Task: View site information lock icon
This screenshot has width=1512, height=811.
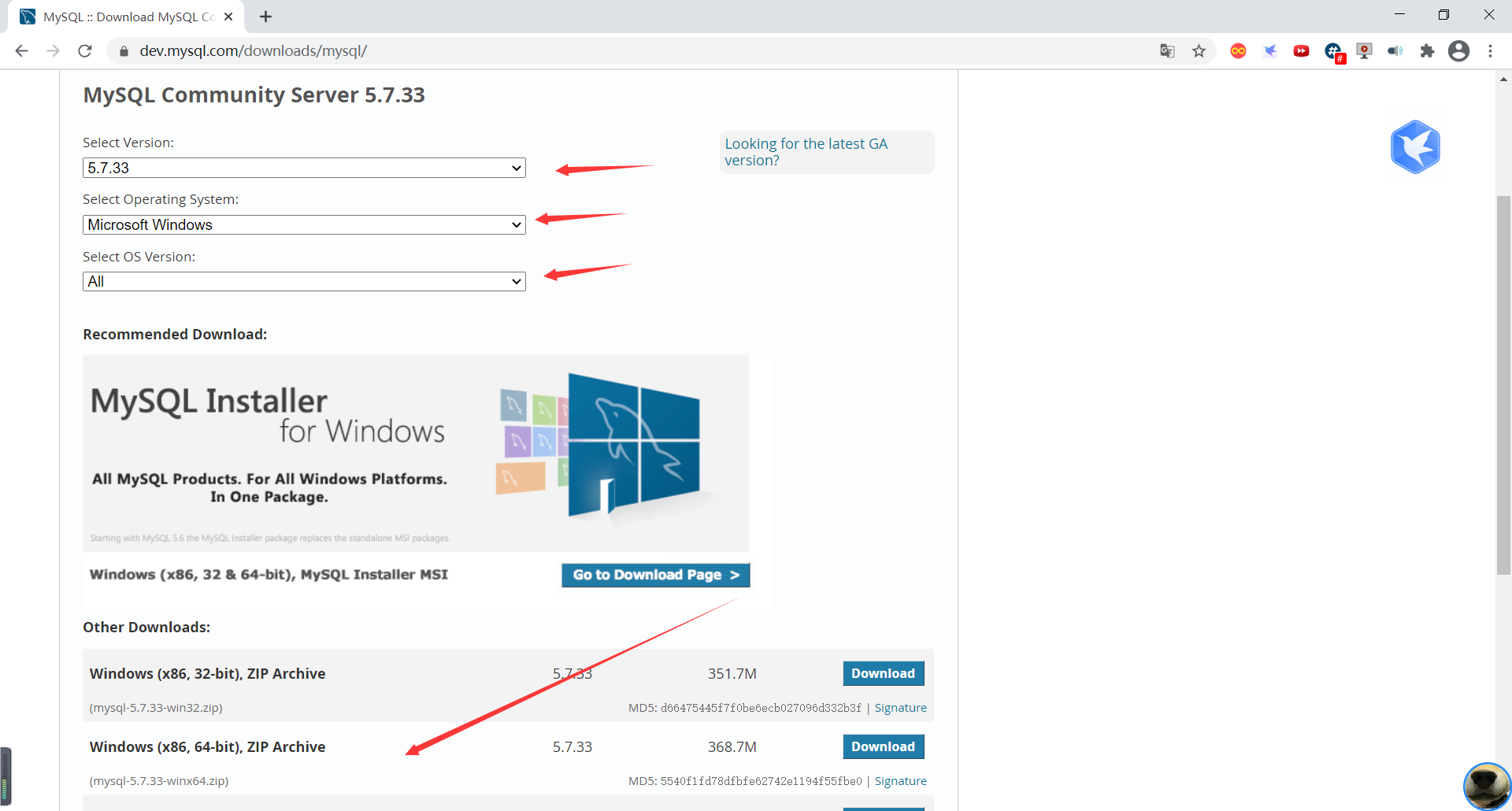Action: (x=123, y=51)
